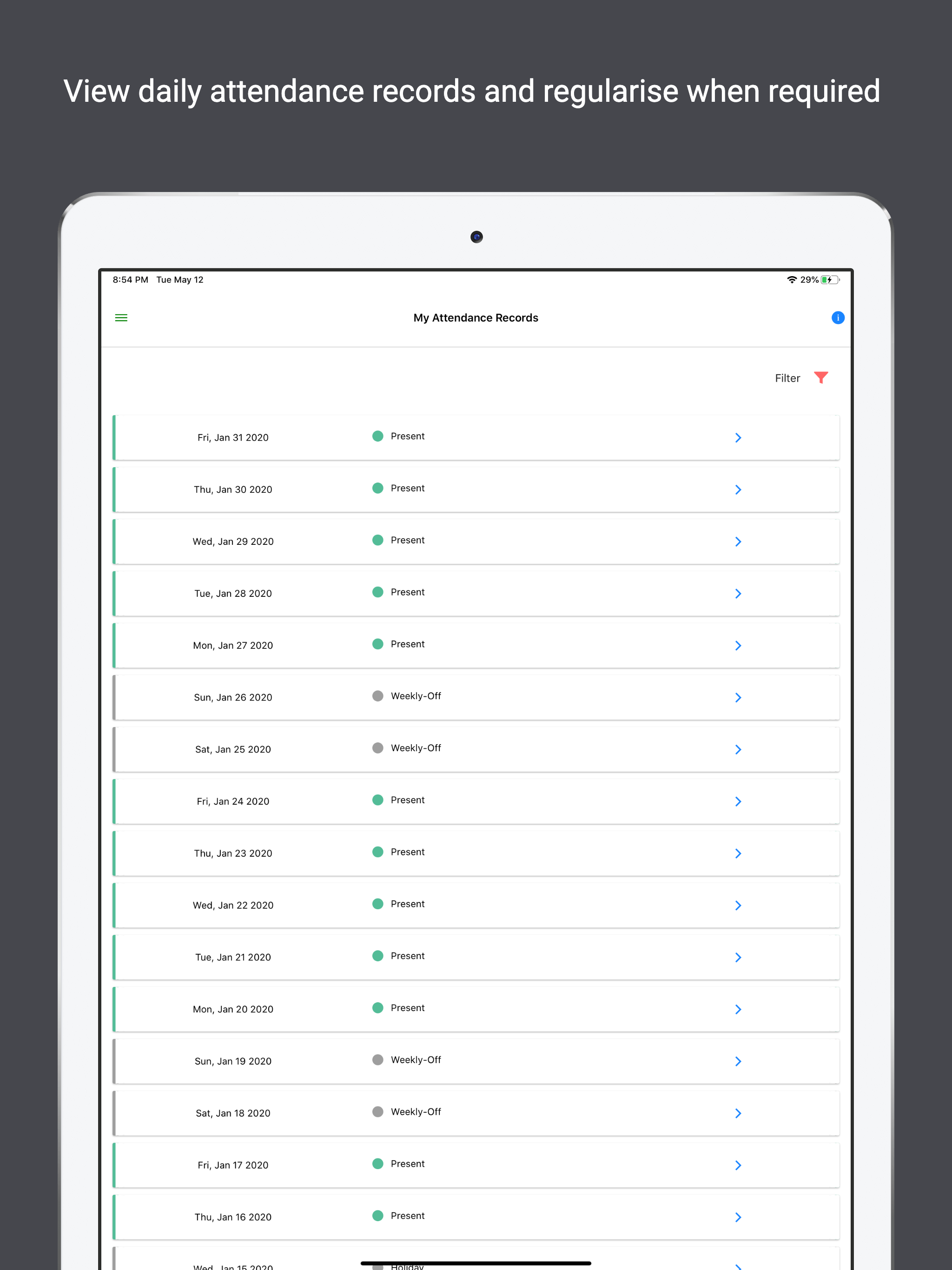Image resolution: width=952 pixels, height=1270 pixels.
Task: Select the Fri, Jan 31 2020 date
Action: point(233,437)
